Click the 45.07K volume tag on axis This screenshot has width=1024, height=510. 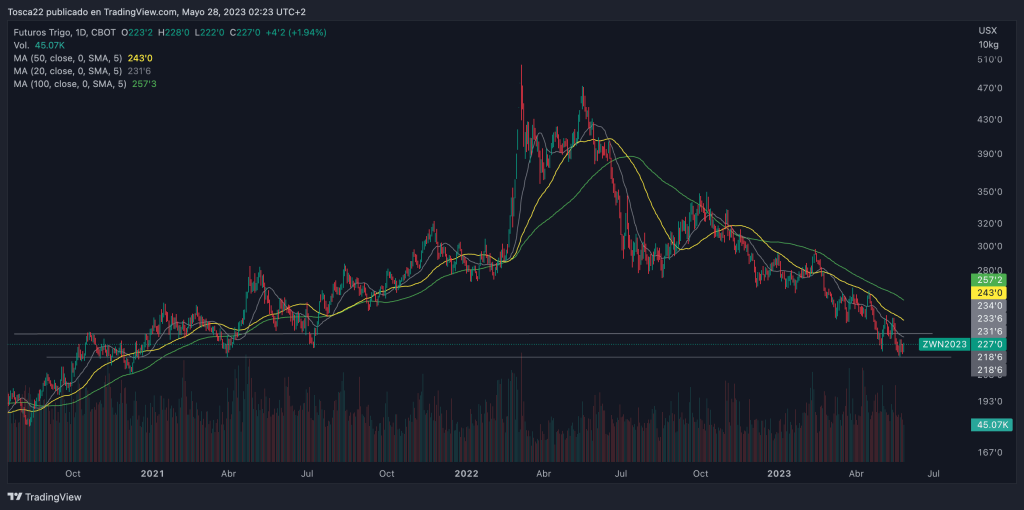990,425
